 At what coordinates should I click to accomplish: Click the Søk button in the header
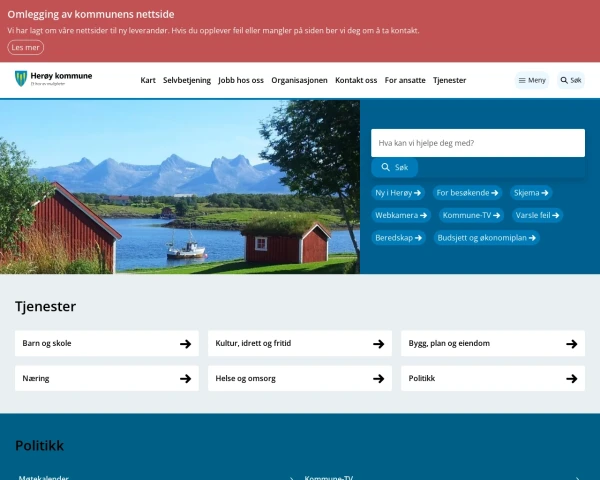pos(571,80)
